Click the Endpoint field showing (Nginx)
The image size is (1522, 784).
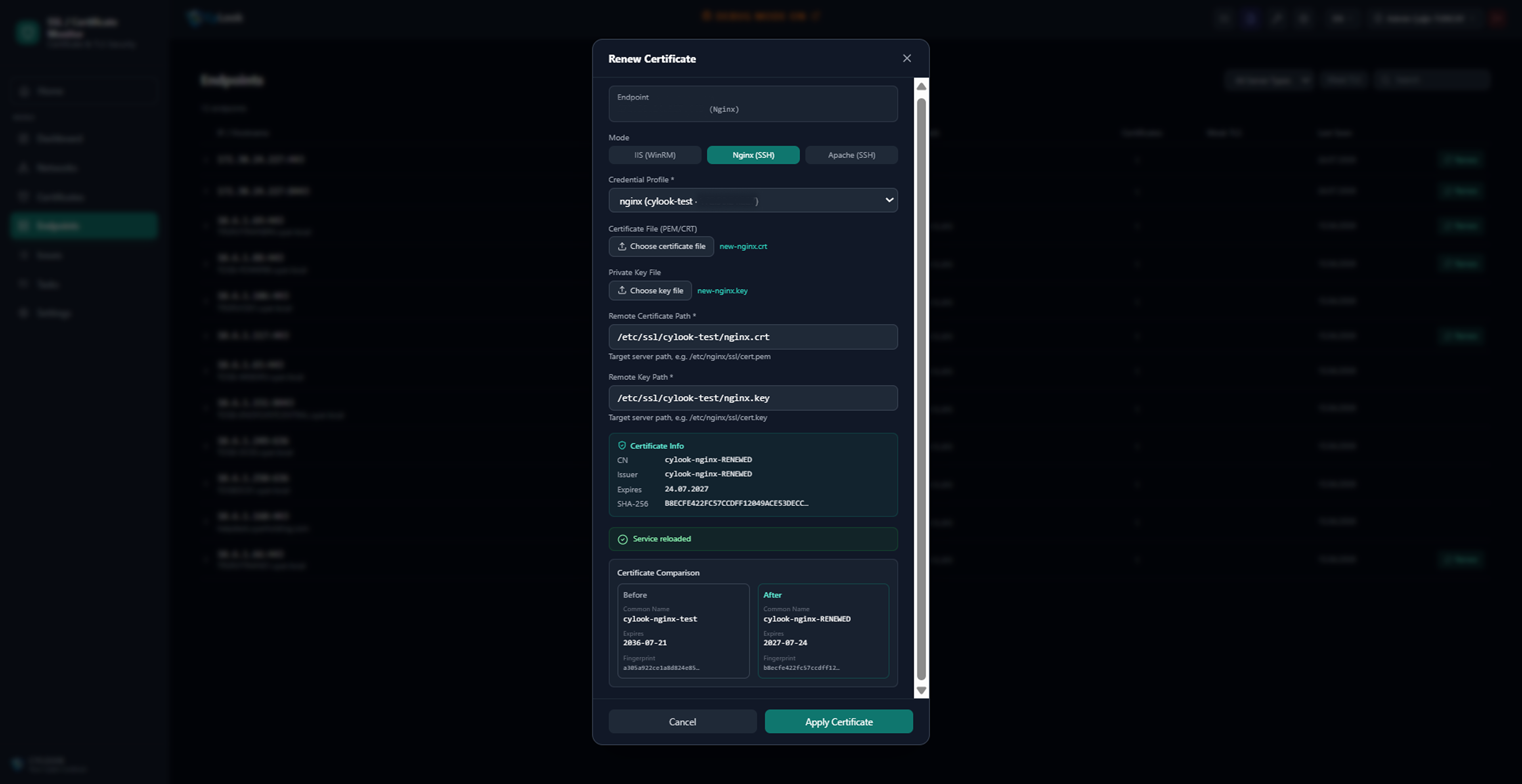pyautogui.click(x=753, y=104)
